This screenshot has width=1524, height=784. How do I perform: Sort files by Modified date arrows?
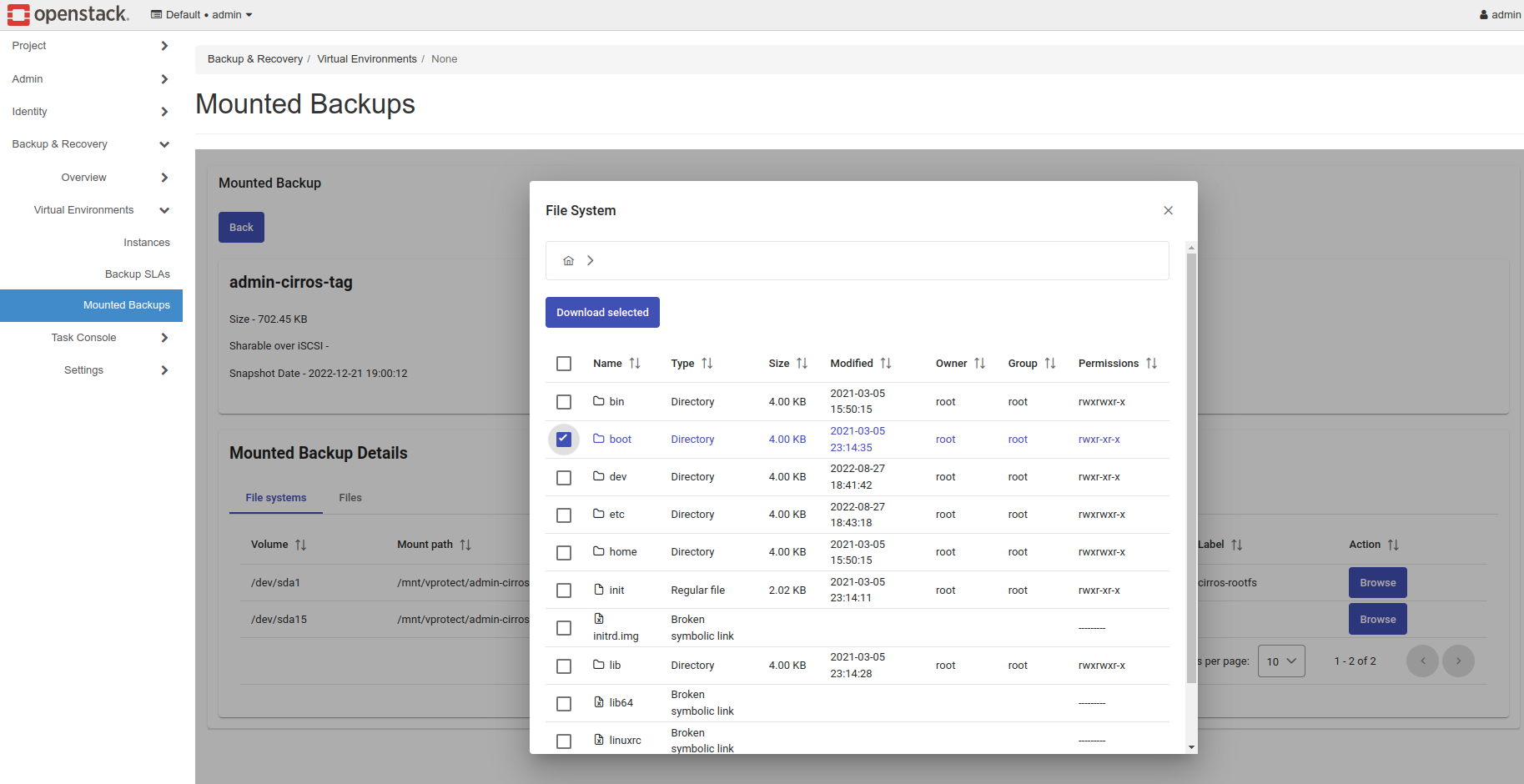pyautogui.click(x=886, y=364)
